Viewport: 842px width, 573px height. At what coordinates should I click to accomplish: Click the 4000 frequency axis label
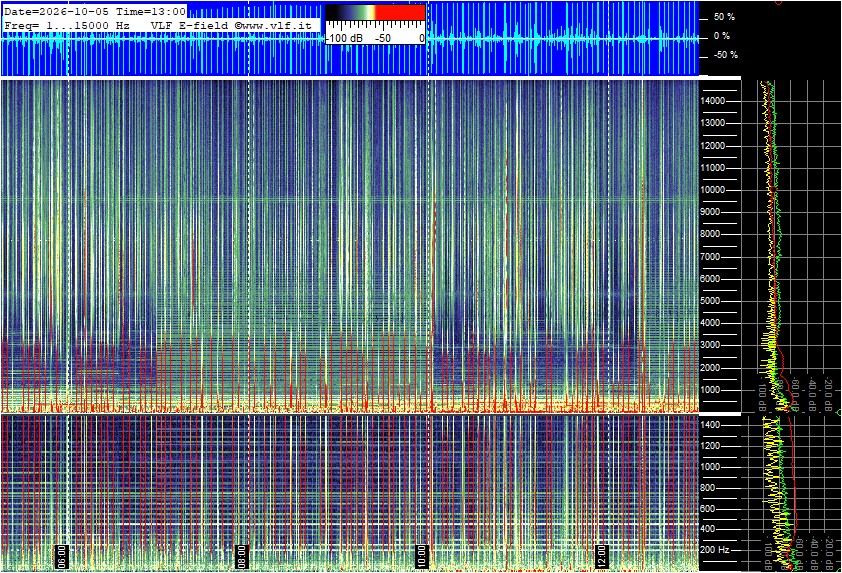point(710,323)
